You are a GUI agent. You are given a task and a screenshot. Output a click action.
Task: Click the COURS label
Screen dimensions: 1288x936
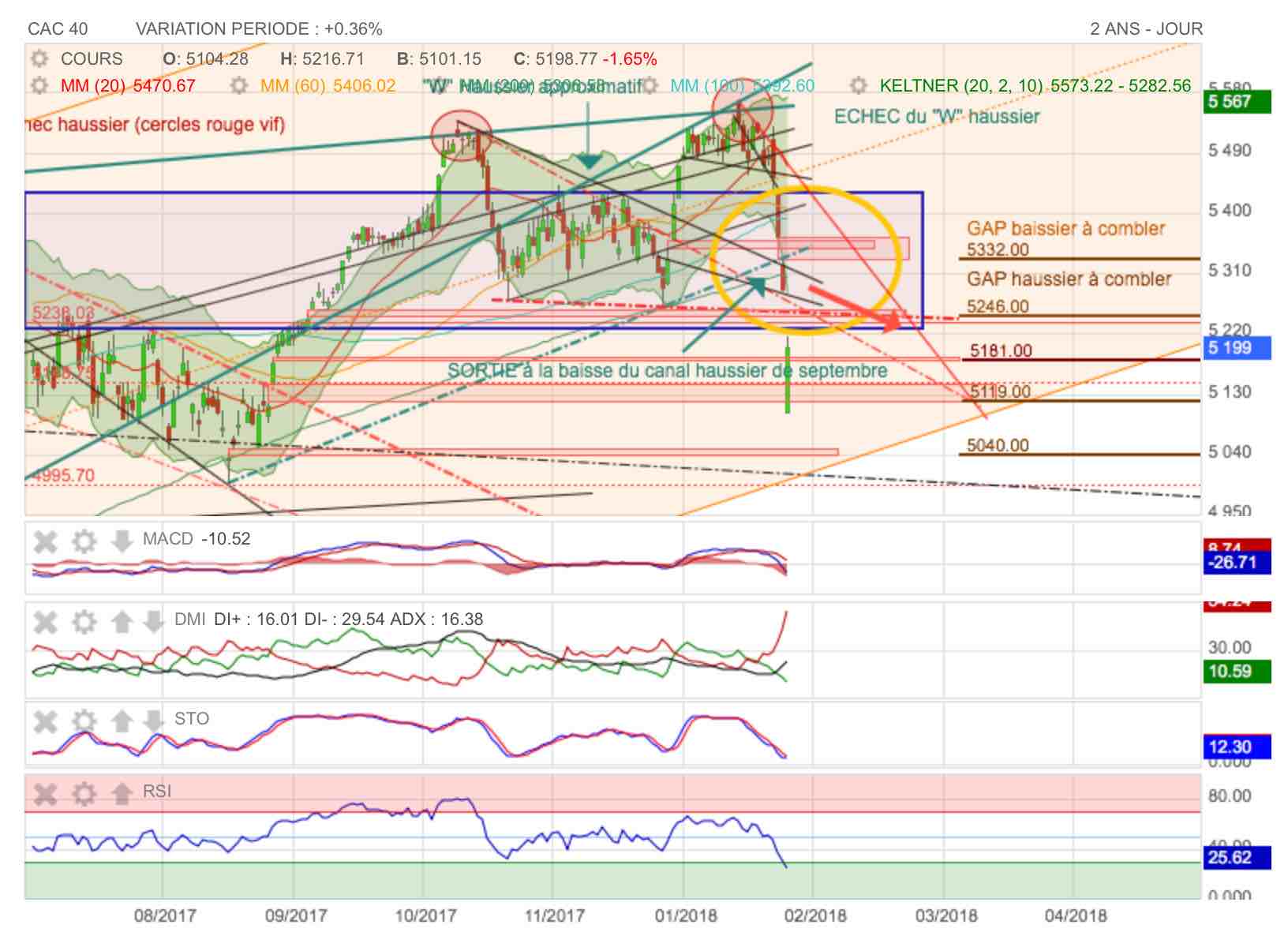click(x=92, y=59)
